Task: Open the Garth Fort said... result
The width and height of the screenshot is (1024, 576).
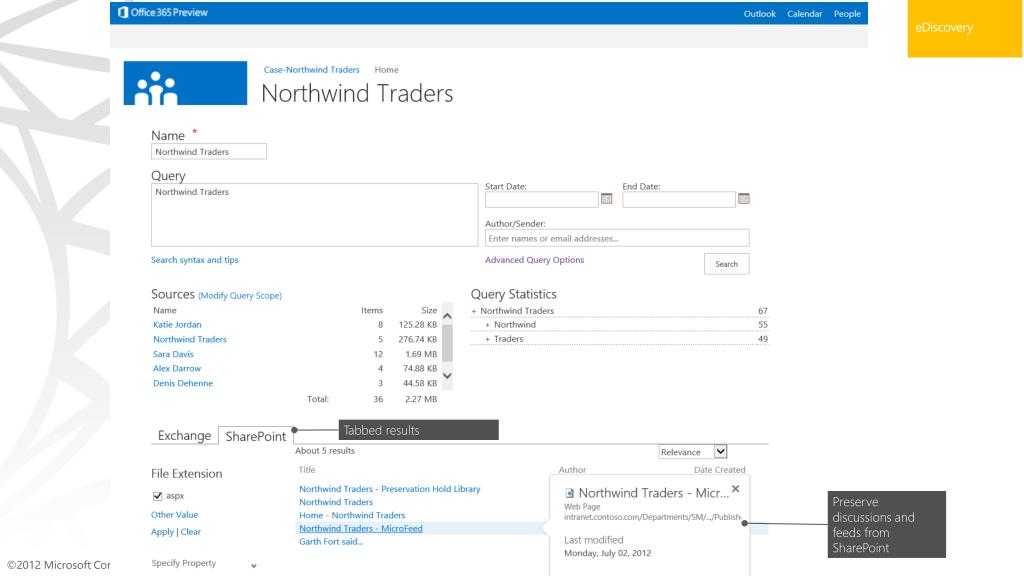Action: [331, 541]
